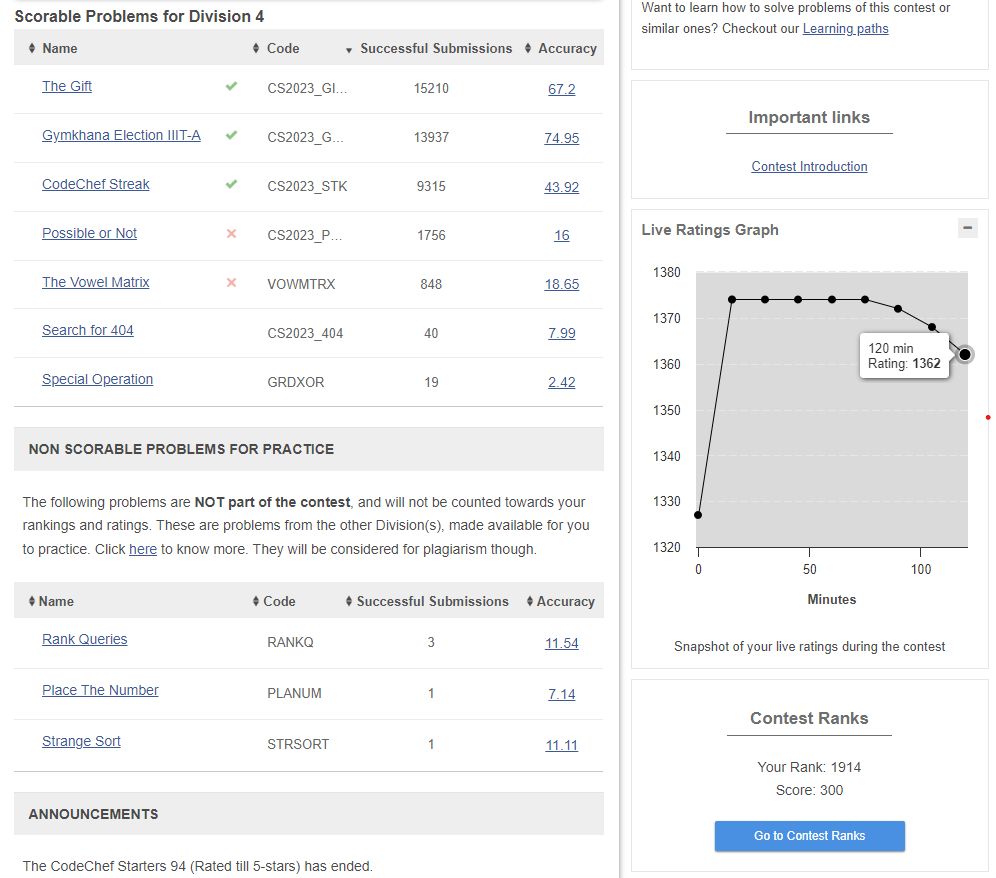Follow the Learning paths link
Image resolution: width=996 pixels, height=878 pixels.
click(845, 28)
